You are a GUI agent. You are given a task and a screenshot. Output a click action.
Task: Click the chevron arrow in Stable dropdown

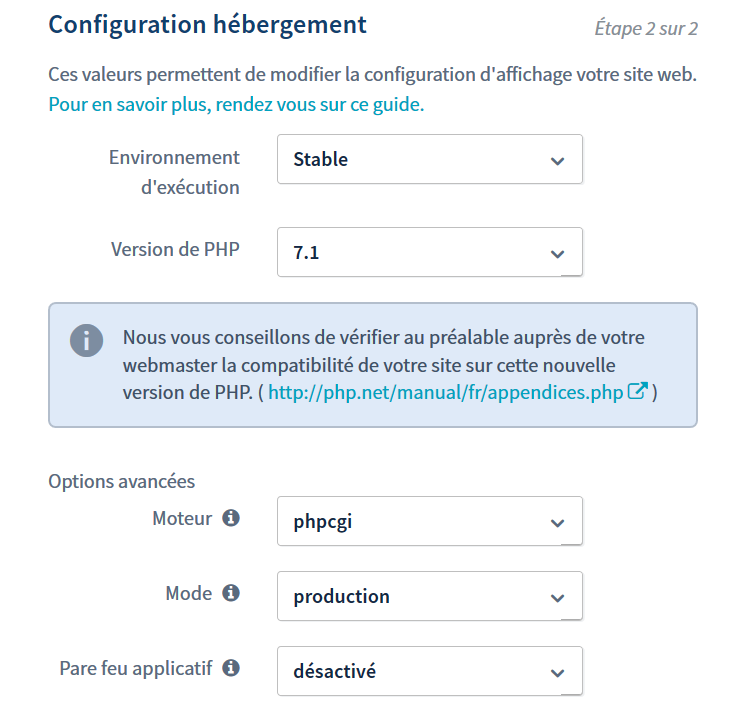point(558,161)
